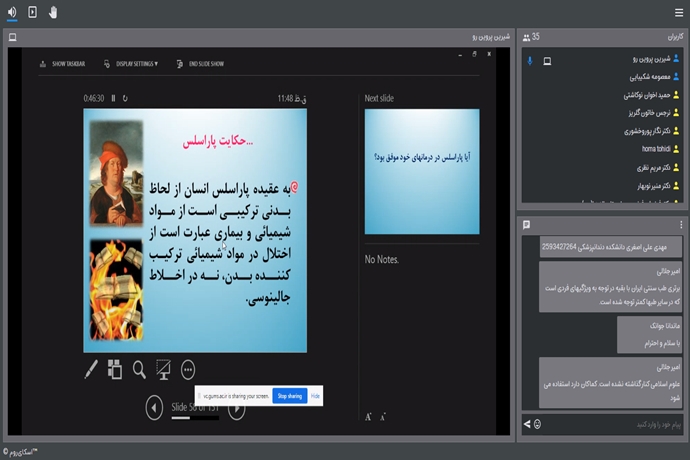
Task: Click the see all slides icon
Action: pyautogui.click(x=115, y=370)
